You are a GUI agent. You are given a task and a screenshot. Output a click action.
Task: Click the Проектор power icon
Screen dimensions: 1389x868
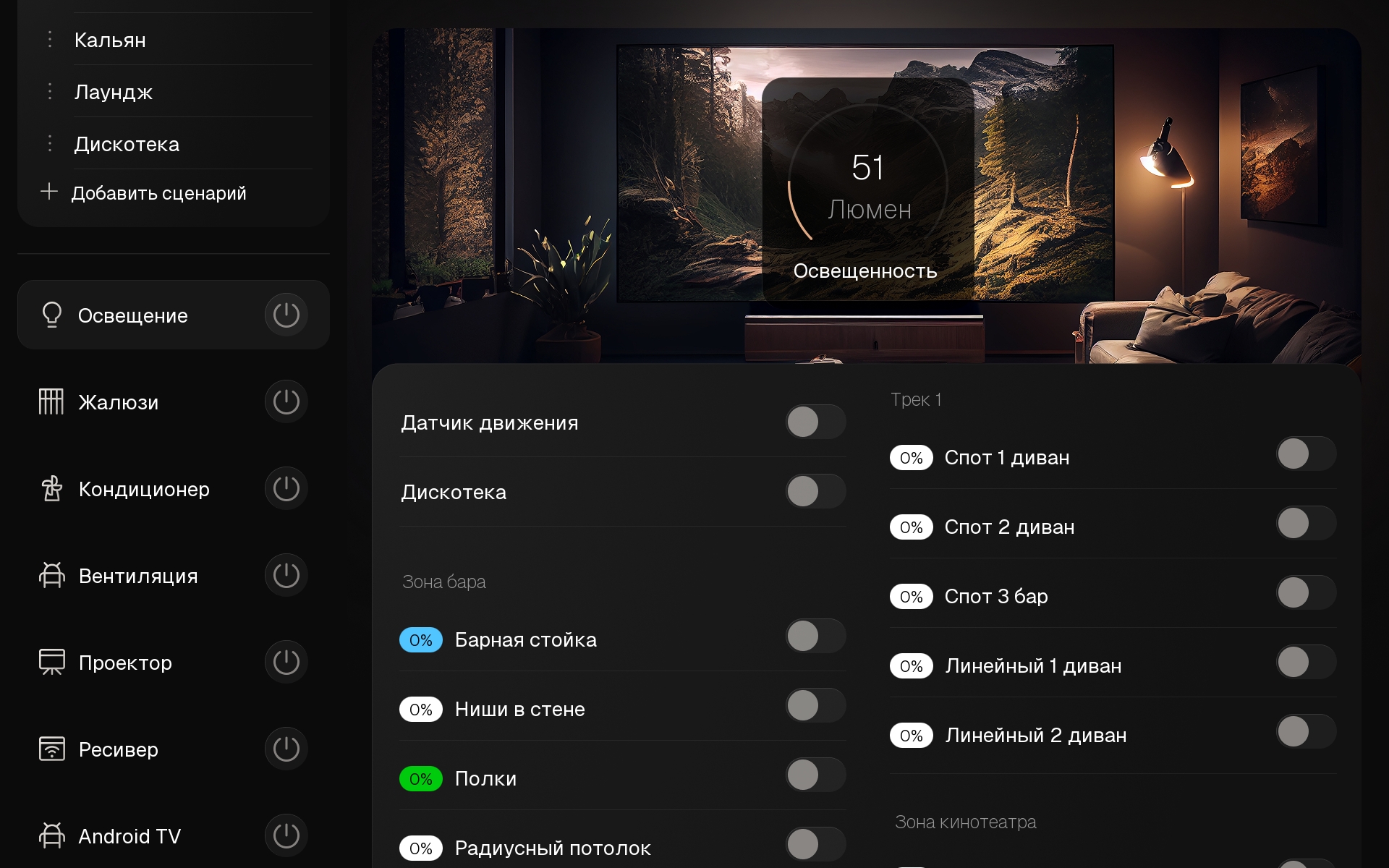286,662
